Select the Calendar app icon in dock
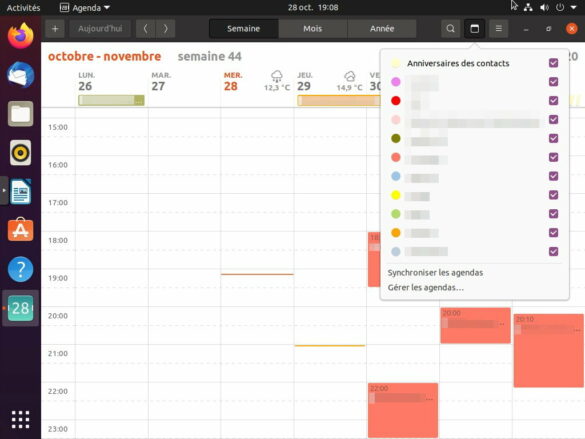This screenshot has height=439, width=585. click(21, 308)
